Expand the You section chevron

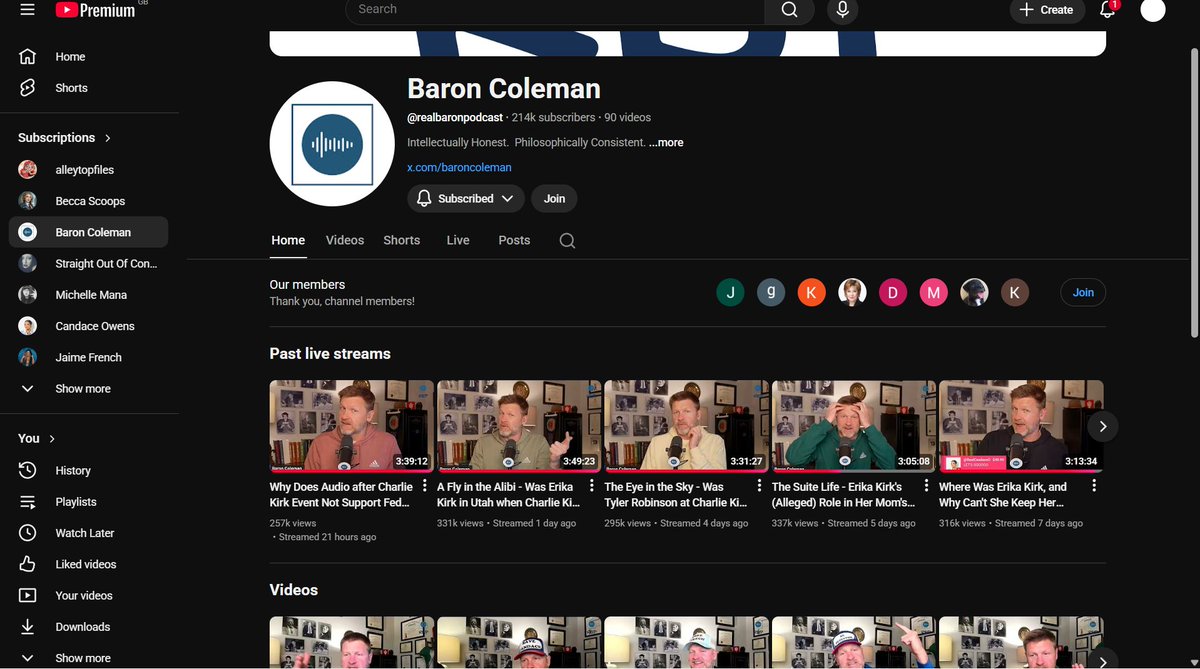point(52,439)
